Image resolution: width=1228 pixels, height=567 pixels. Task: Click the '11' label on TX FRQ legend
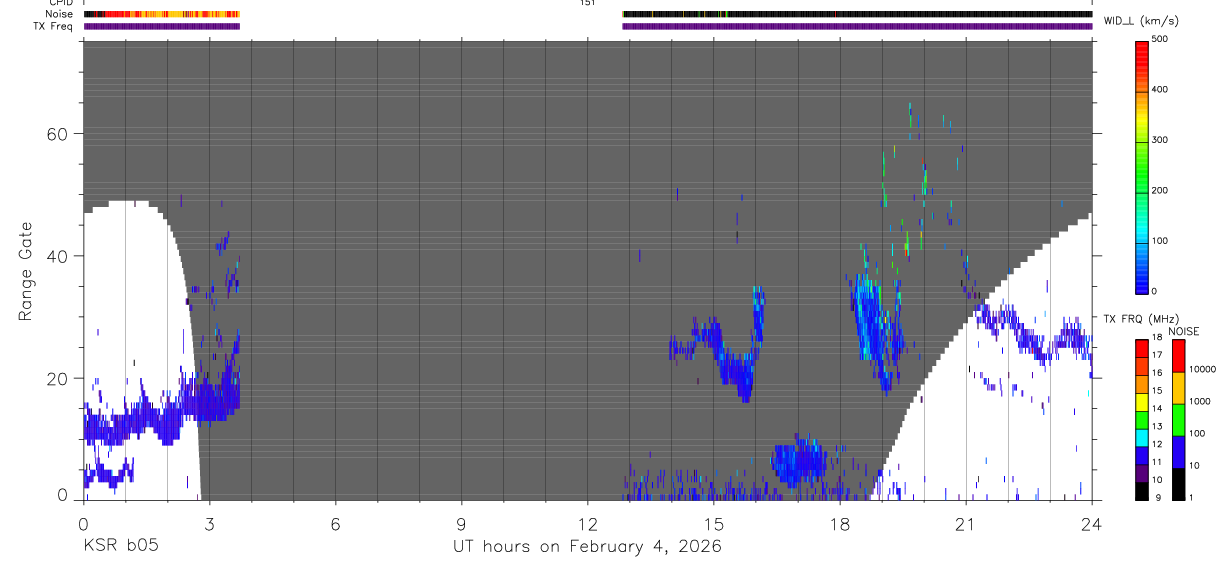click(1156, 462)
